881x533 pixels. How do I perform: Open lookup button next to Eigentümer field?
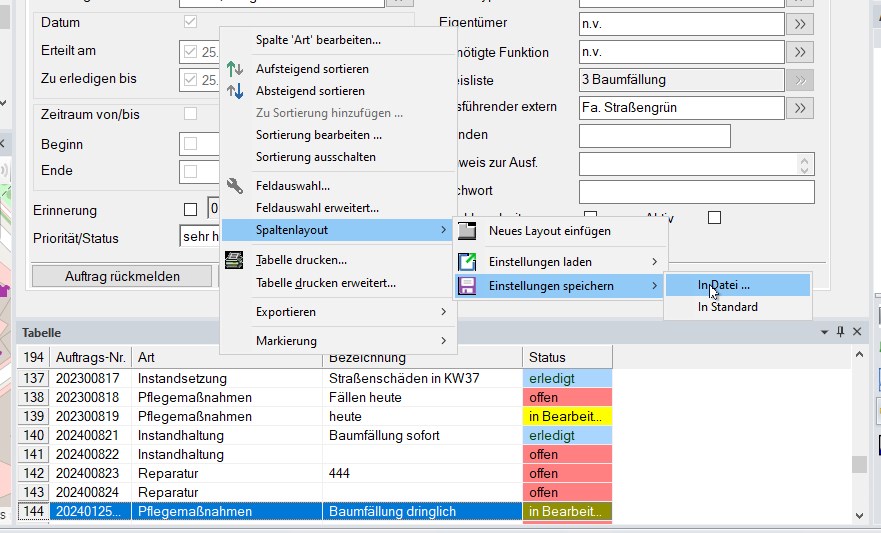800,24
